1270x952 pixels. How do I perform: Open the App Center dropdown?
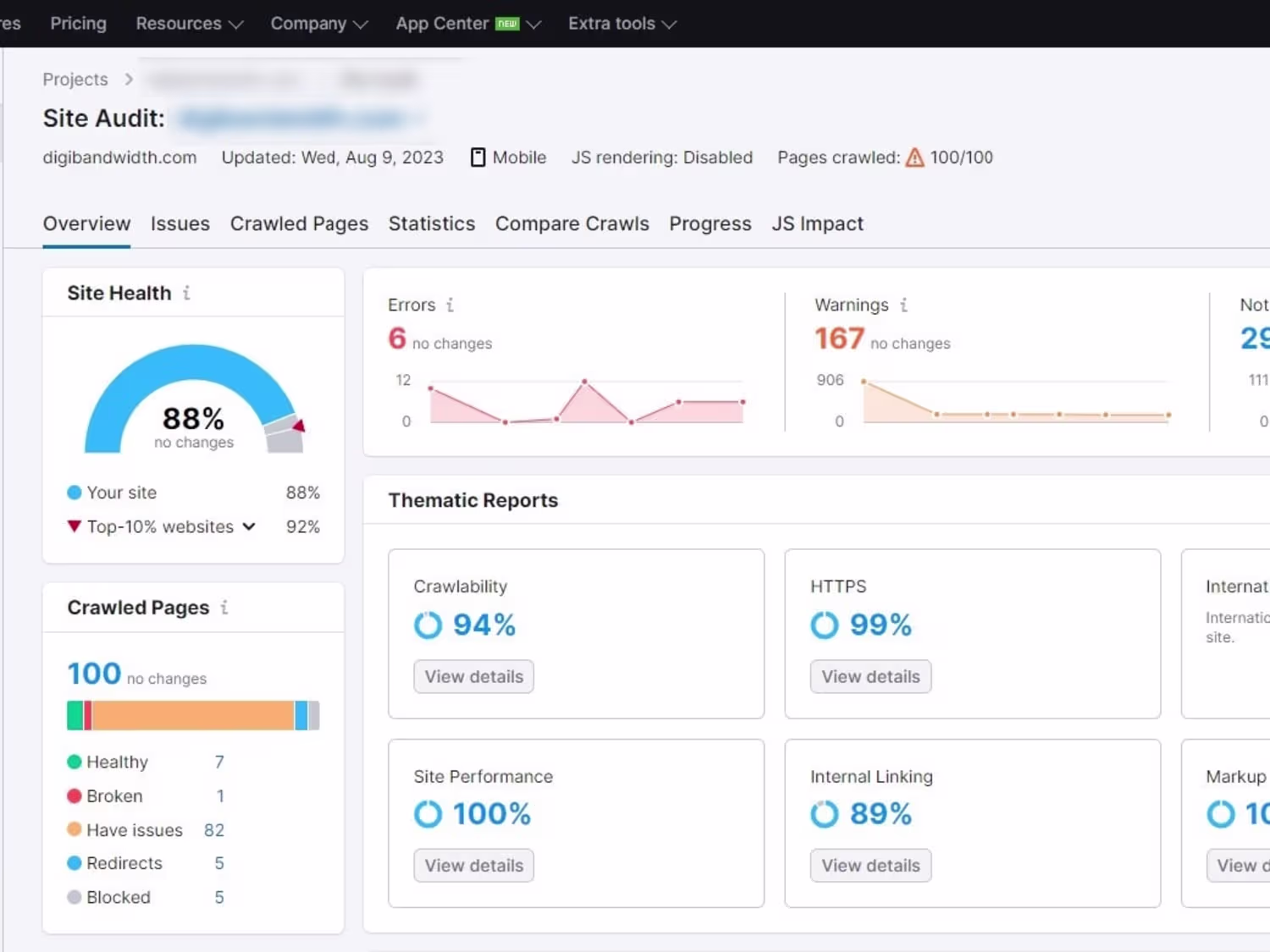click(468, 24)
